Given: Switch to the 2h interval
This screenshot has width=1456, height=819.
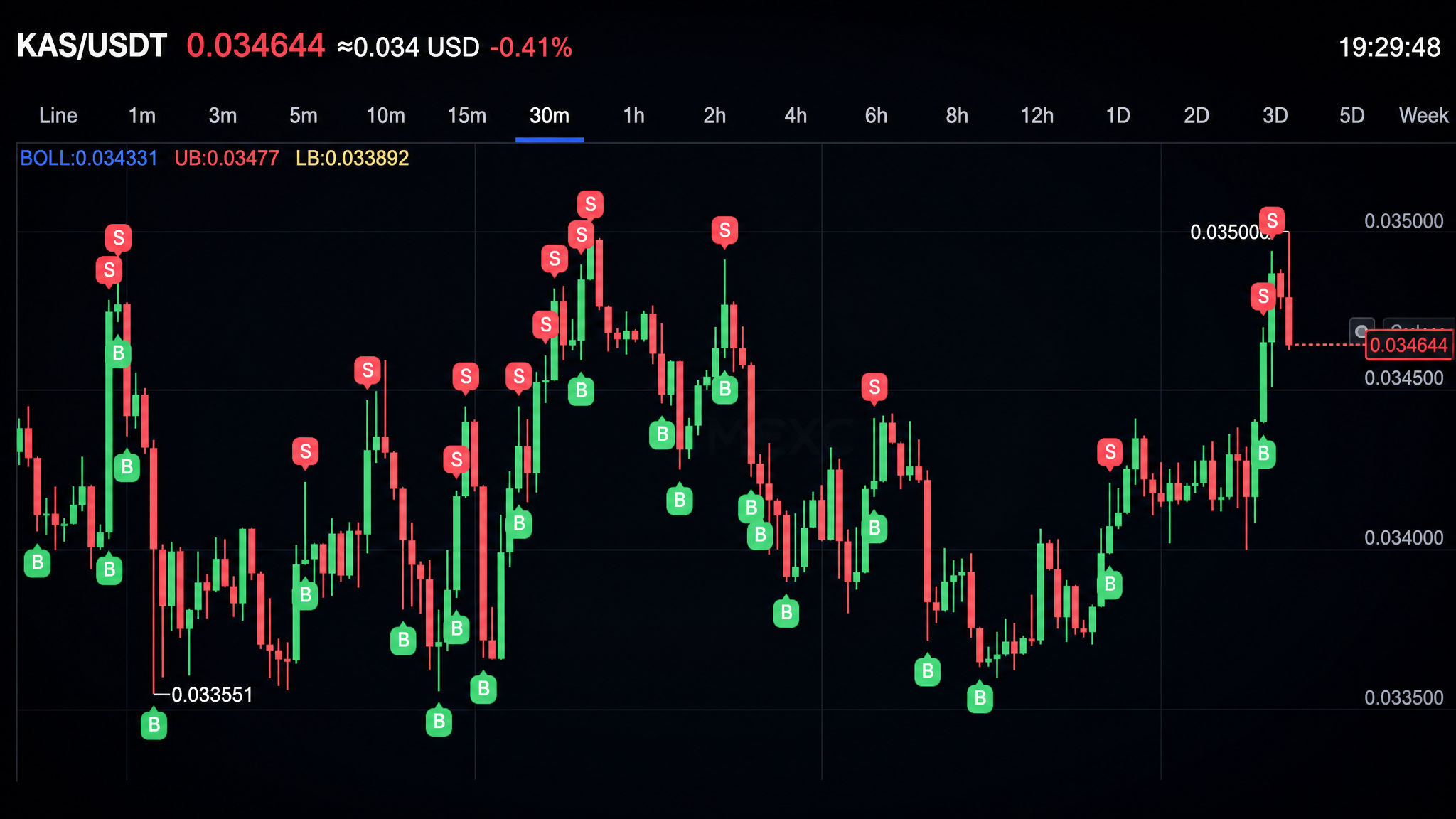Looking at the screenshot, I should (x=714, y=115).
